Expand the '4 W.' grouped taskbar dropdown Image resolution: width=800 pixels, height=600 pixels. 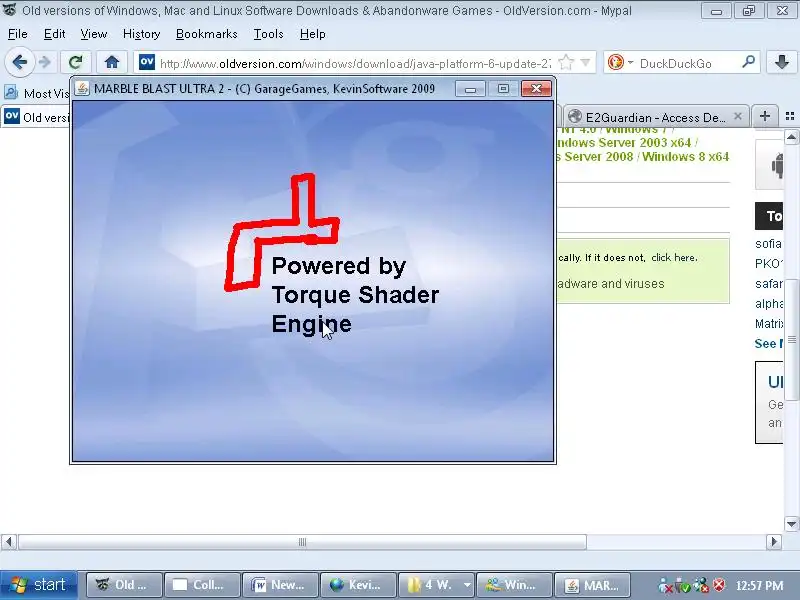coord(467,585)
